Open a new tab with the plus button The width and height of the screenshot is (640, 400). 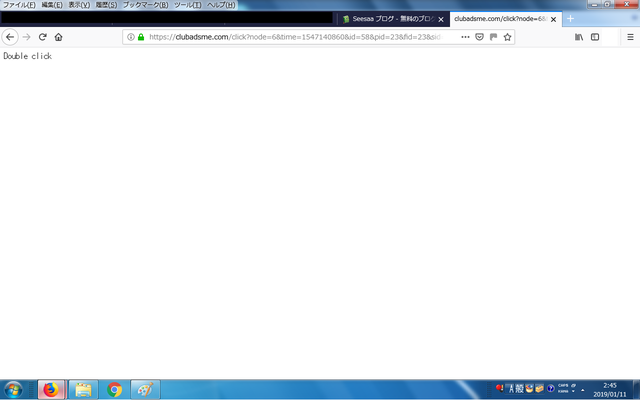point(570,19)
